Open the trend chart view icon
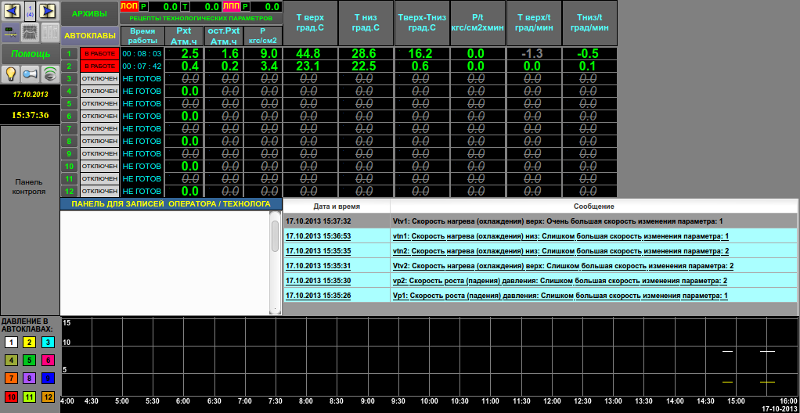This screenshot has width=800, height=413. (x=30, y=32)
